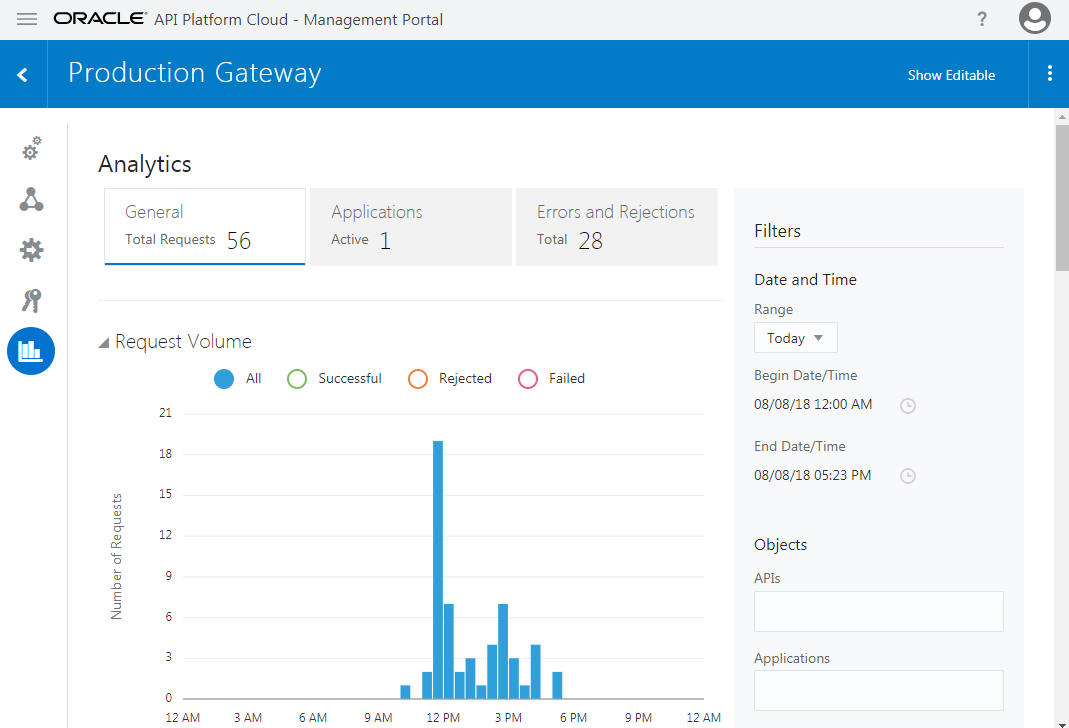Click the Filters heading

(777, 231)
